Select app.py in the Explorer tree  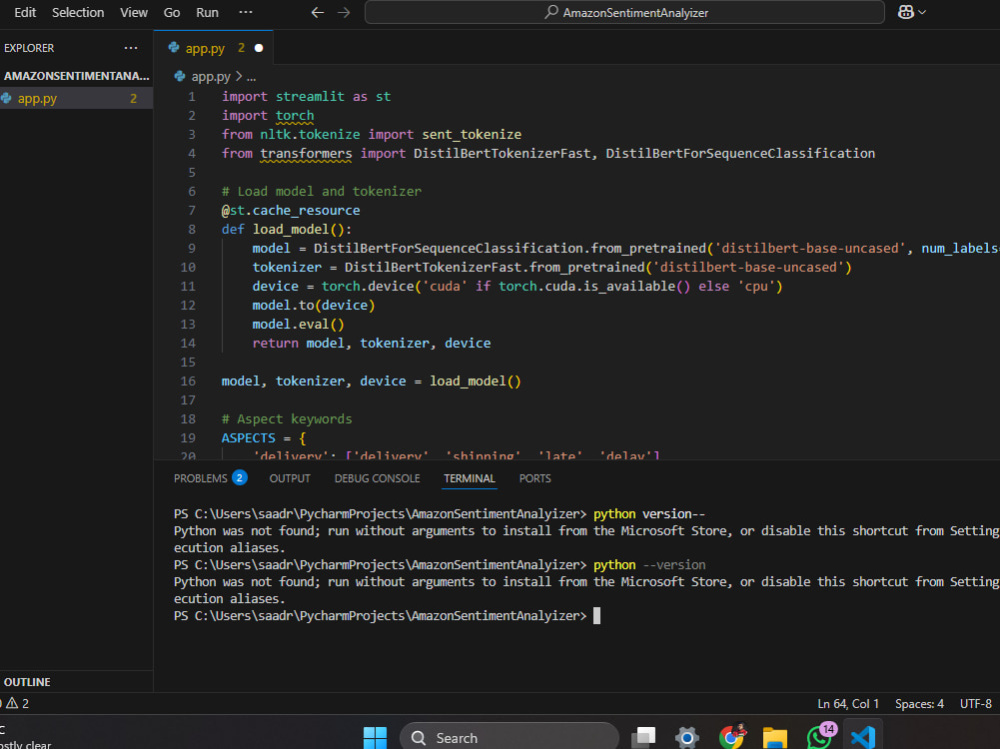(76, 98)
